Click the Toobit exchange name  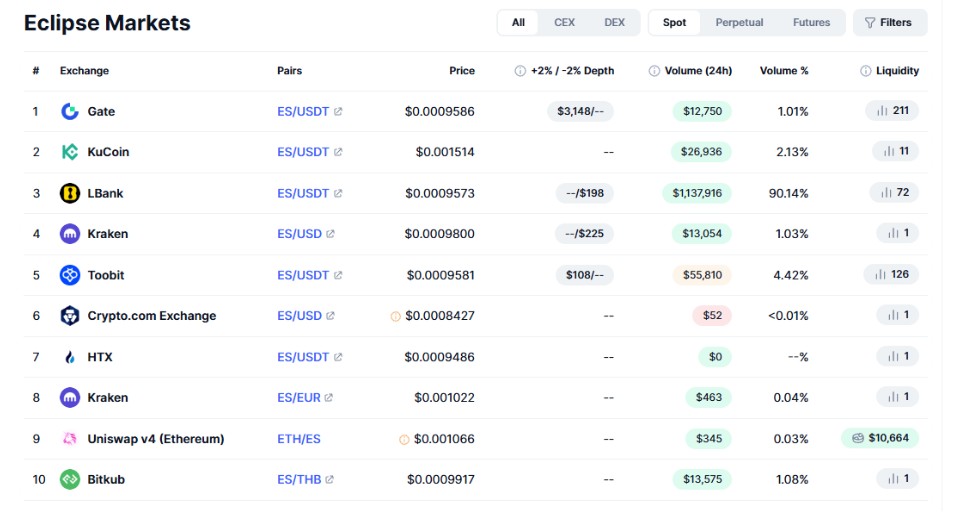click(106, 275)
